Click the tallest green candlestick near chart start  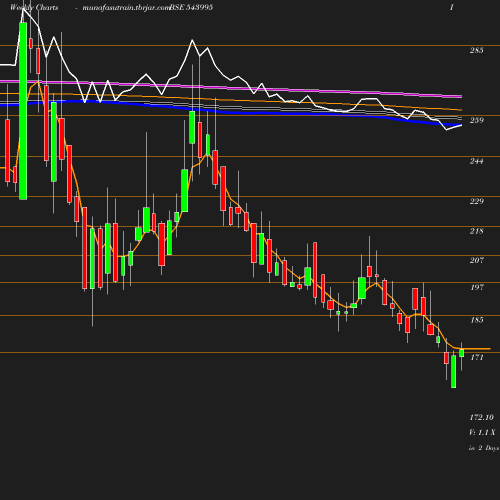point(23,111)
